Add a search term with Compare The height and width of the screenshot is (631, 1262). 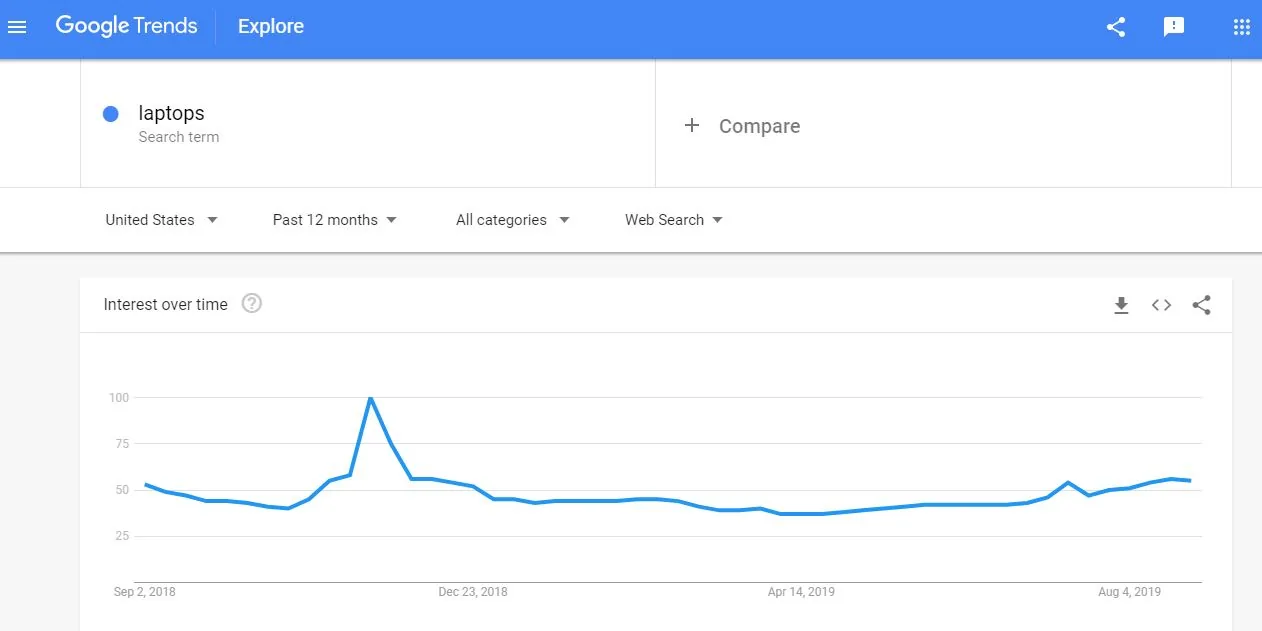[x=743, y=126]
